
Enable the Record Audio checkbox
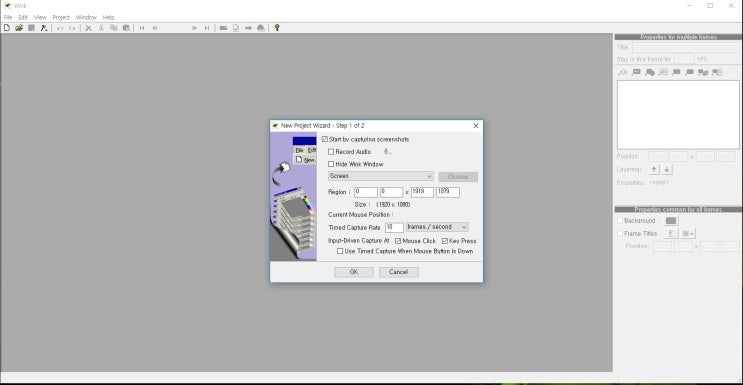pyautogui.click(x=331, y=152)
